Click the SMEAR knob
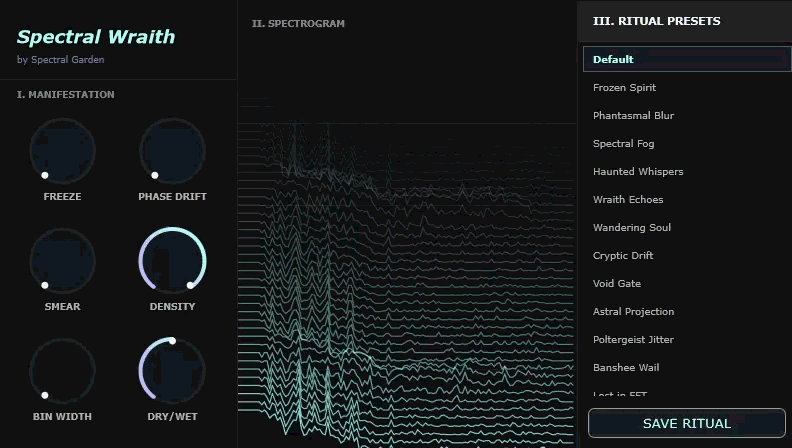Viewport: 792px width, 448px height. 63,261
